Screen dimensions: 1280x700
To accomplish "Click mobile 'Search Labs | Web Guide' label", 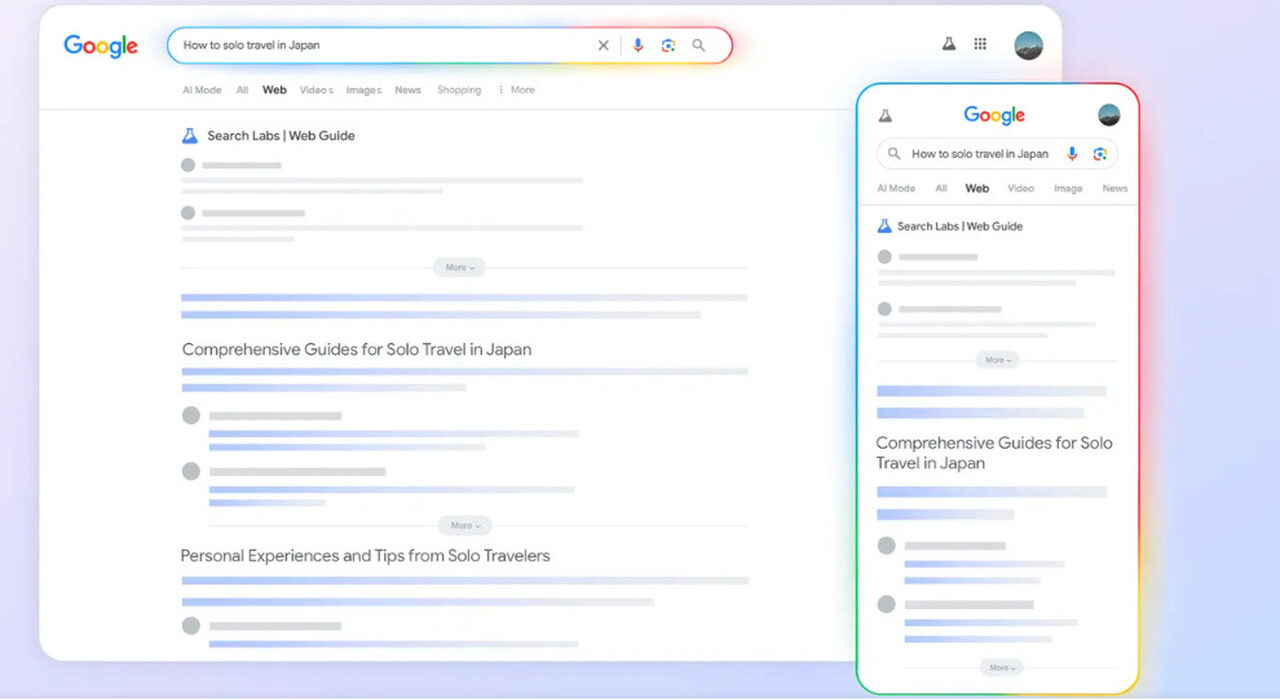I will pyautogui.click(x=960, y=226).
